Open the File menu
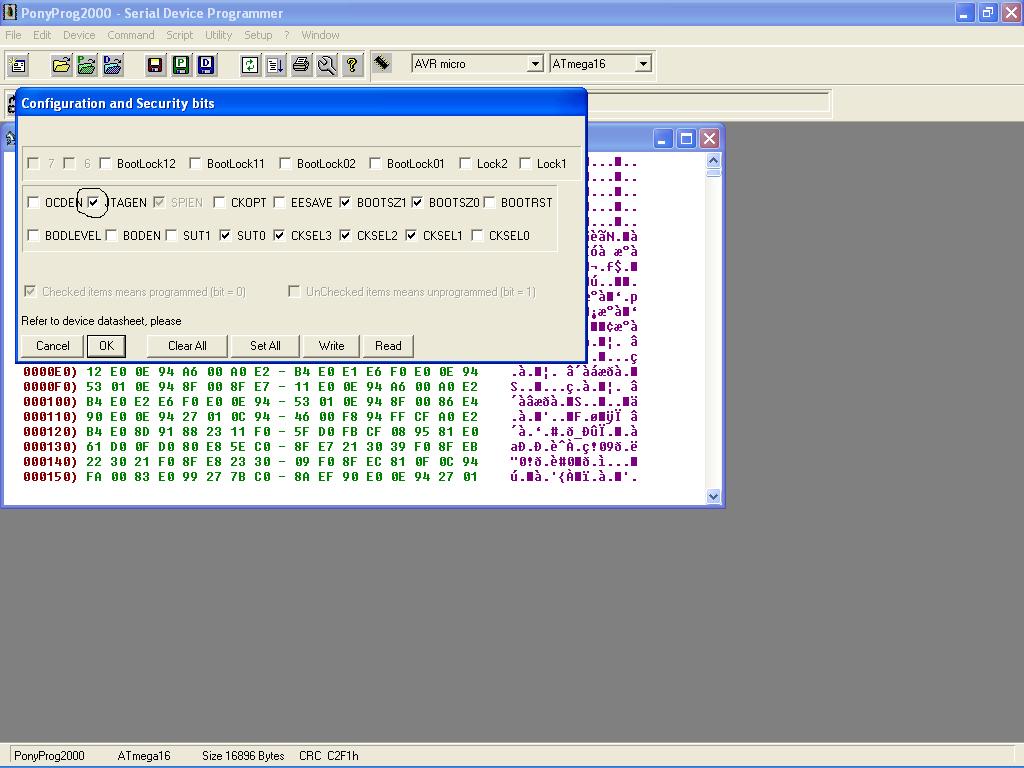The width and height of the screenshot is (1024, 768). pos(13,35)
